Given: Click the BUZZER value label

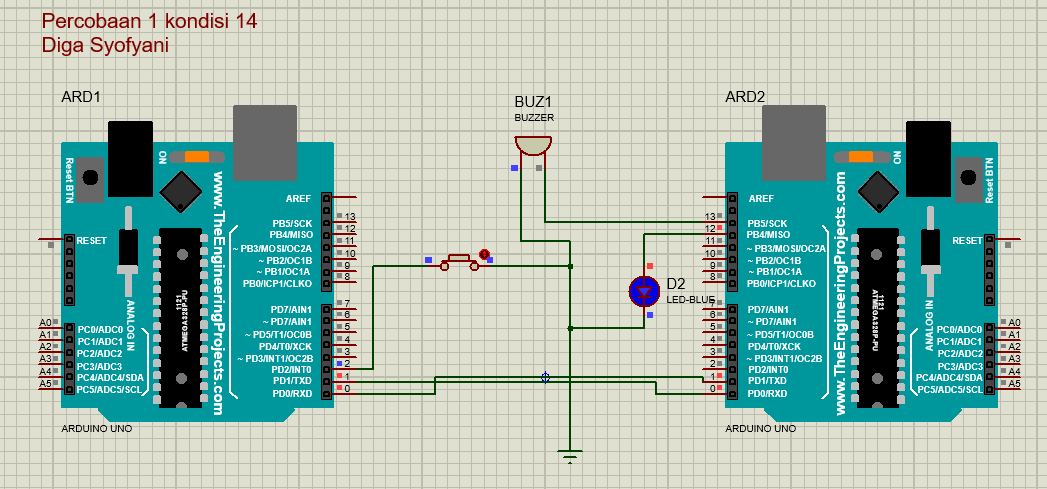Looking at the screenshot, I should pyautogui.click(x=534, y=118).
